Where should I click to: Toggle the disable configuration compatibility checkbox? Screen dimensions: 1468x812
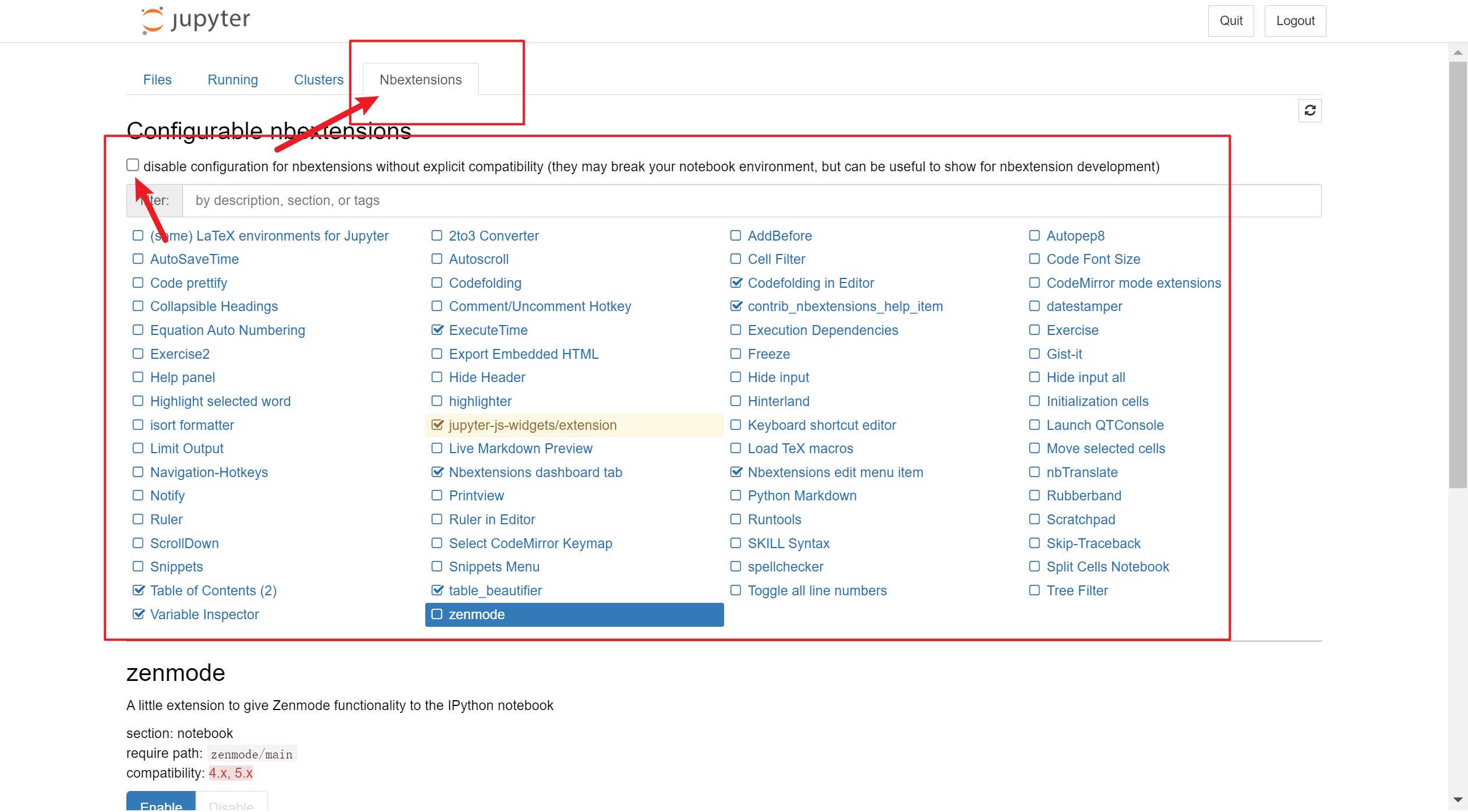coord(133,165)
